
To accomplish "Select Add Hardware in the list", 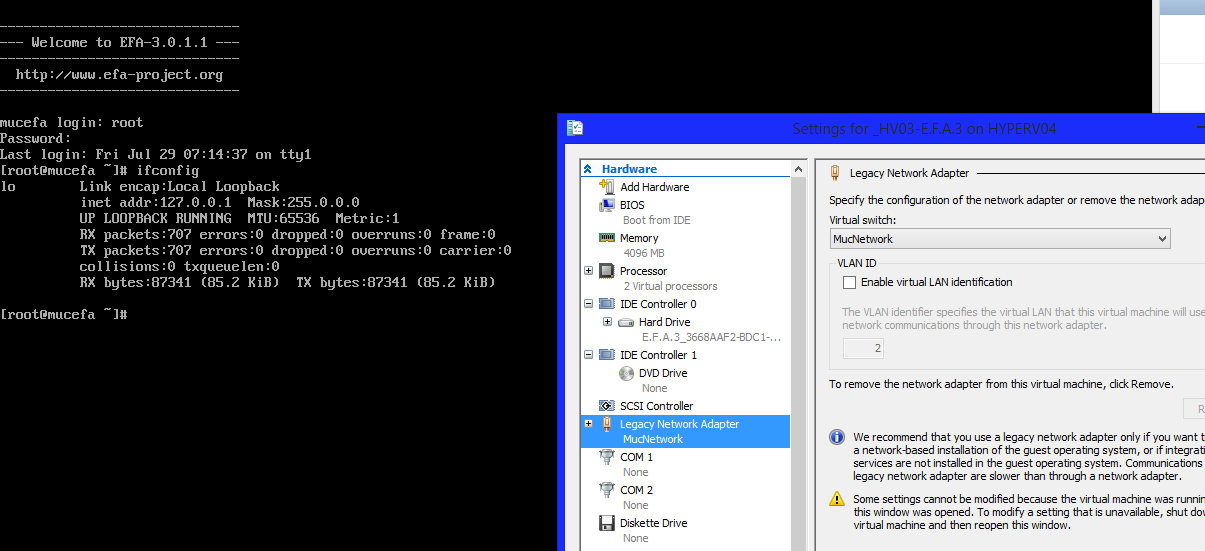I will tap(654, 187).
